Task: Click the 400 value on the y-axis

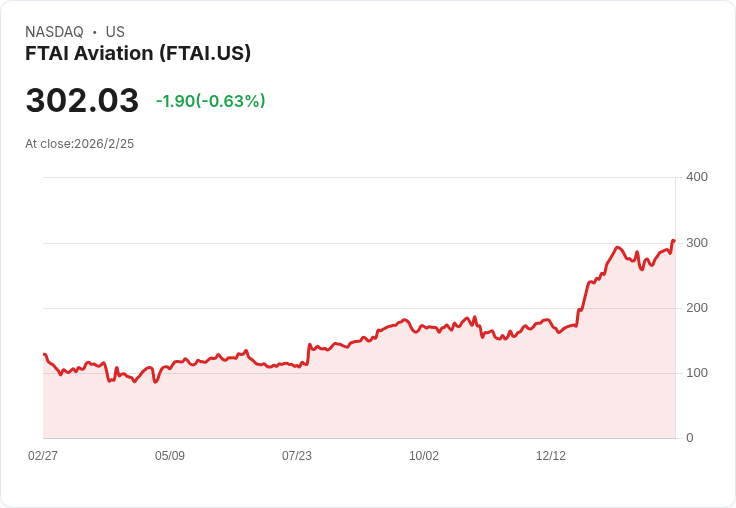Action: [697, 177]
